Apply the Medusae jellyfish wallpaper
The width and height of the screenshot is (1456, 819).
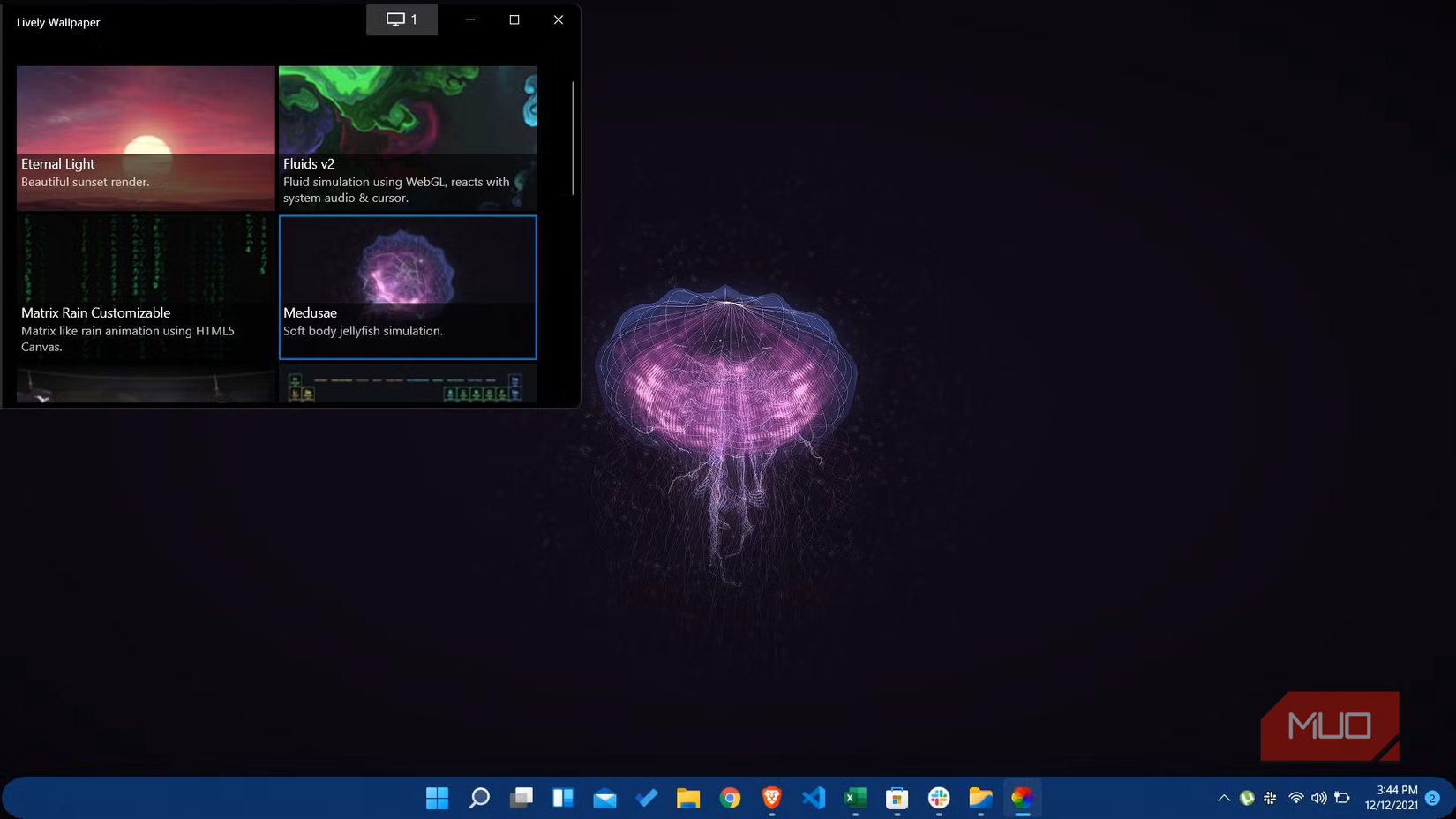[407, 287]
